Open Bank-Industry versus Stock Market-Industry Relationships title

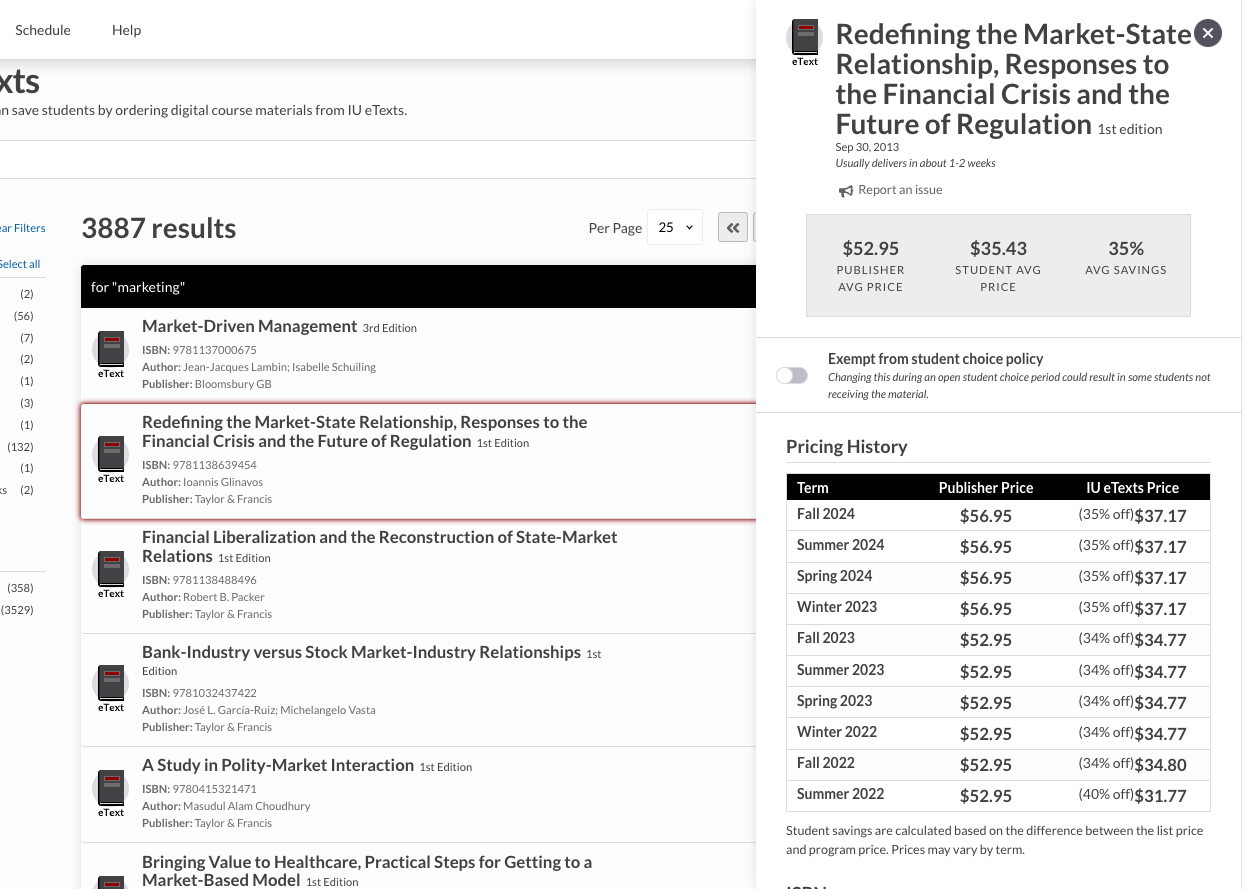[x=361, y=652]
